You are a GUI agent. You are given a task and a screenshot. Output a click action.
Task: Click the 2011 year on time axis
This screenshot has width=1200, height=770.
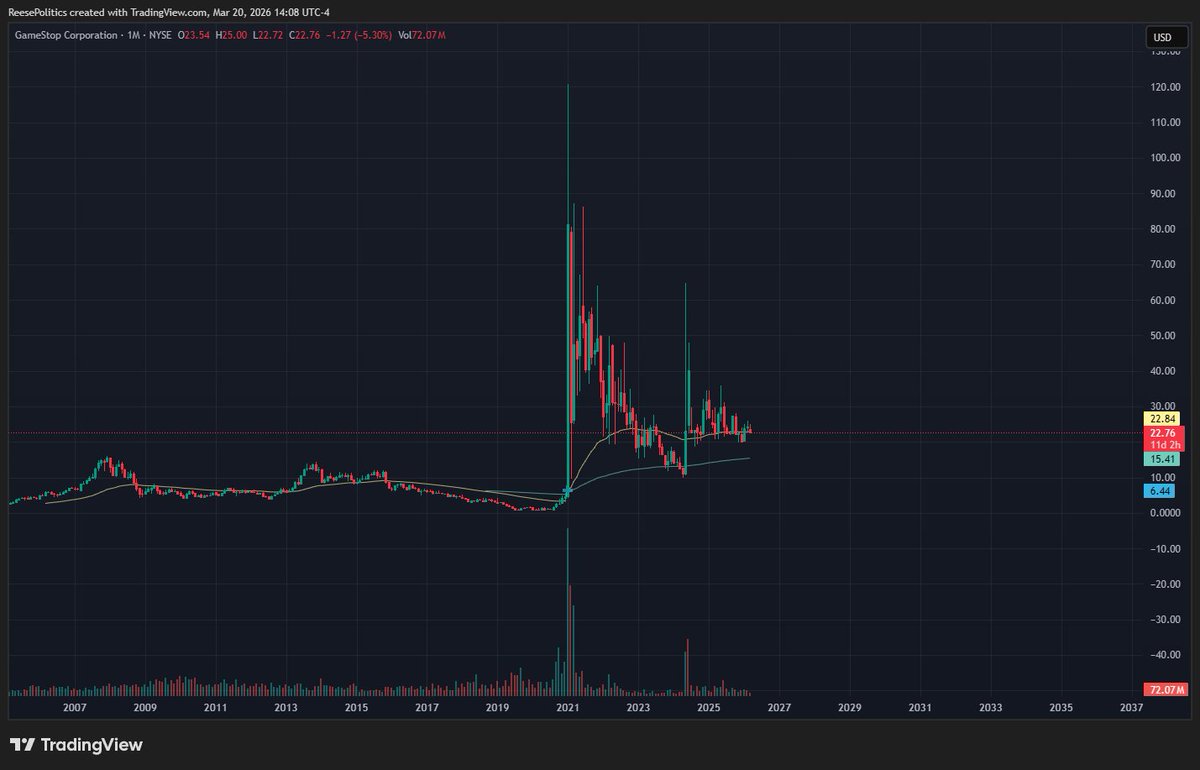coord(215,708)
